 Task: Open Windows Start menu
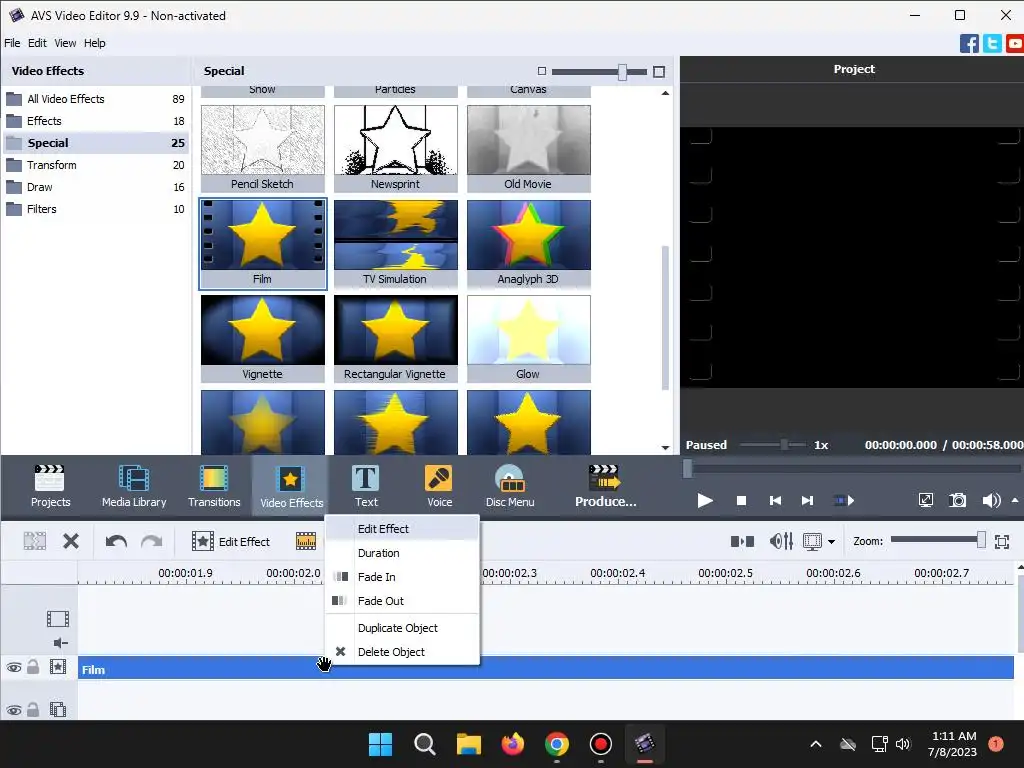(380, 744)
